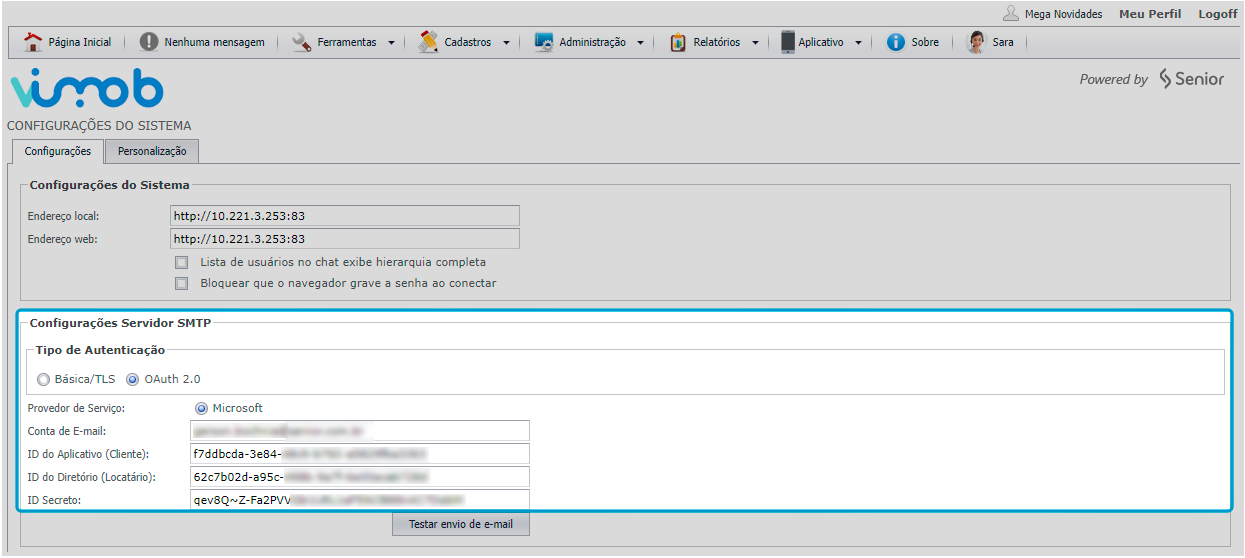Open the Cadastros menu
Screen dimensions: 1245x558
tap(466, 42)
